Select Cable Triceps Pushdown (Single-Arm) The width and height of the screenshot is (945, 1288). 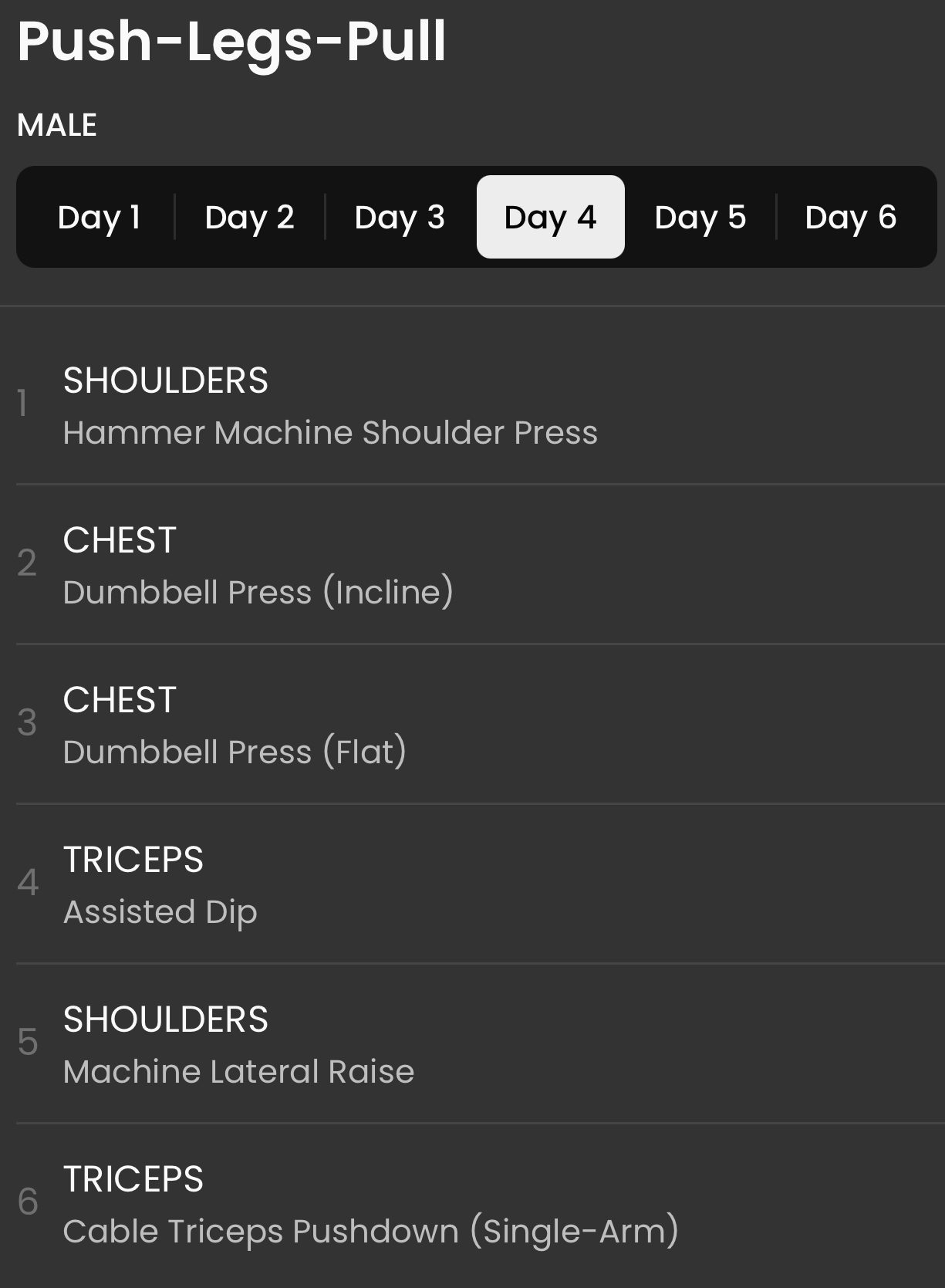pos(370,1232)
